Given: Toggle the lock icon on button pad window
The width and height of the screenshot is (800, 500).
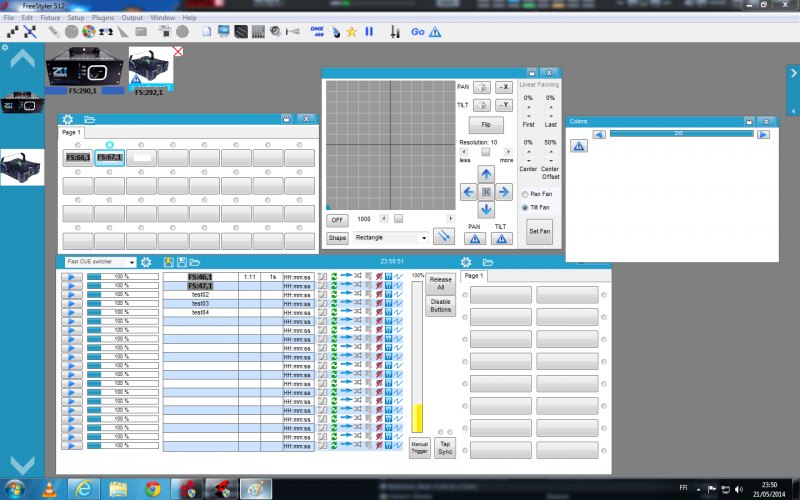Looking at the screenshot, I should (286, 119).
